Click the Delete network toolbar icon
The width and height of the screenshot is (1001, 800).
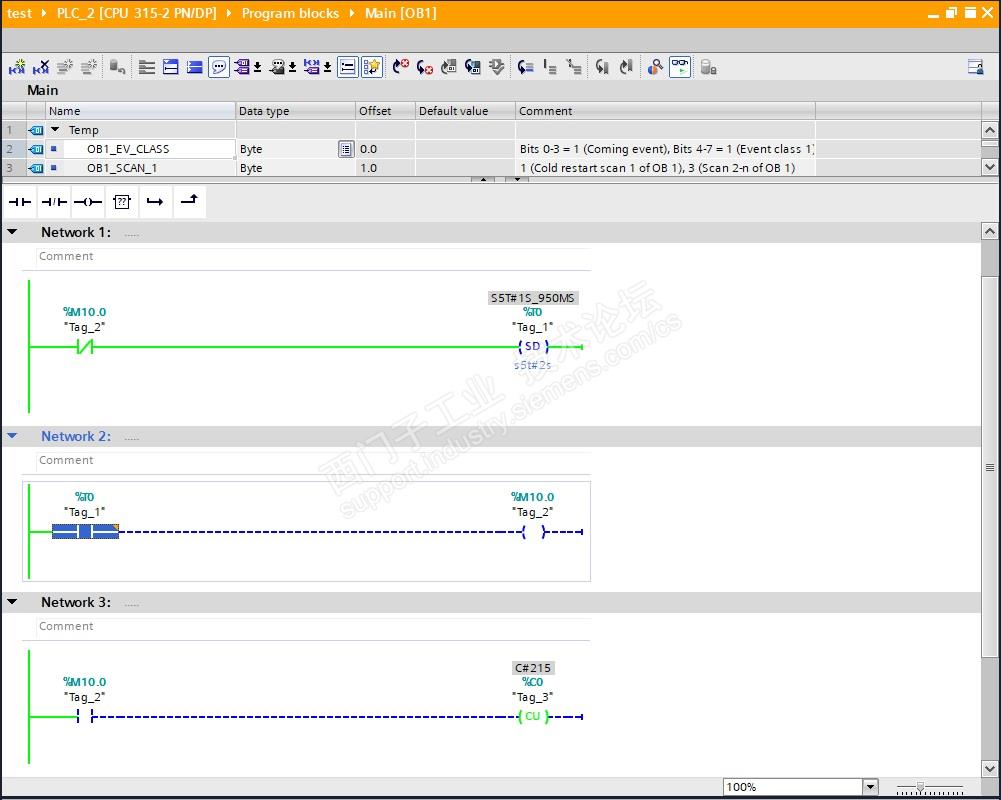click(x=41, y=67)
